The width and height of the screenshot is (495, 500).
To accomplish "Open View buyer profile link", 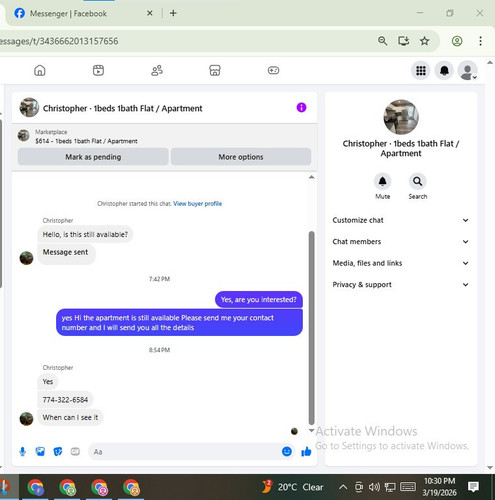I will [x=197, y=204].
